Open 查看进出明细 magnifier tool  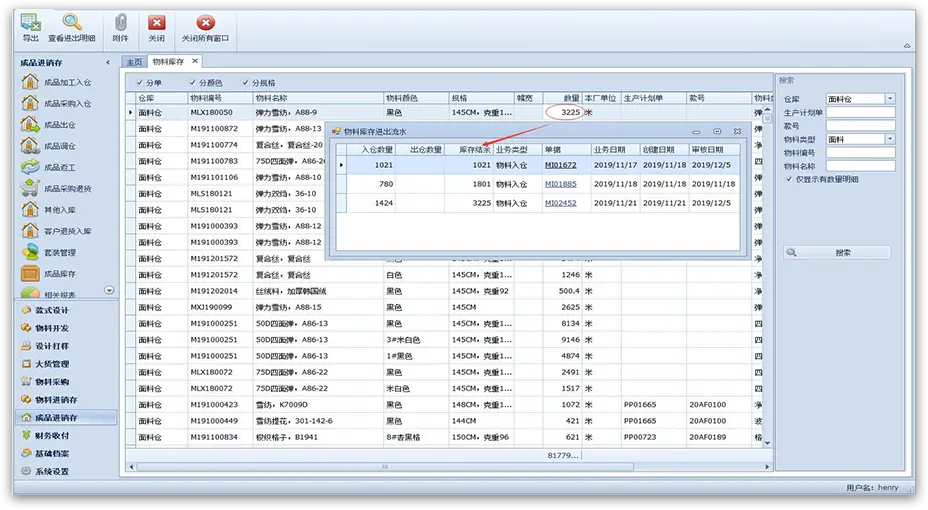point(72,27)
